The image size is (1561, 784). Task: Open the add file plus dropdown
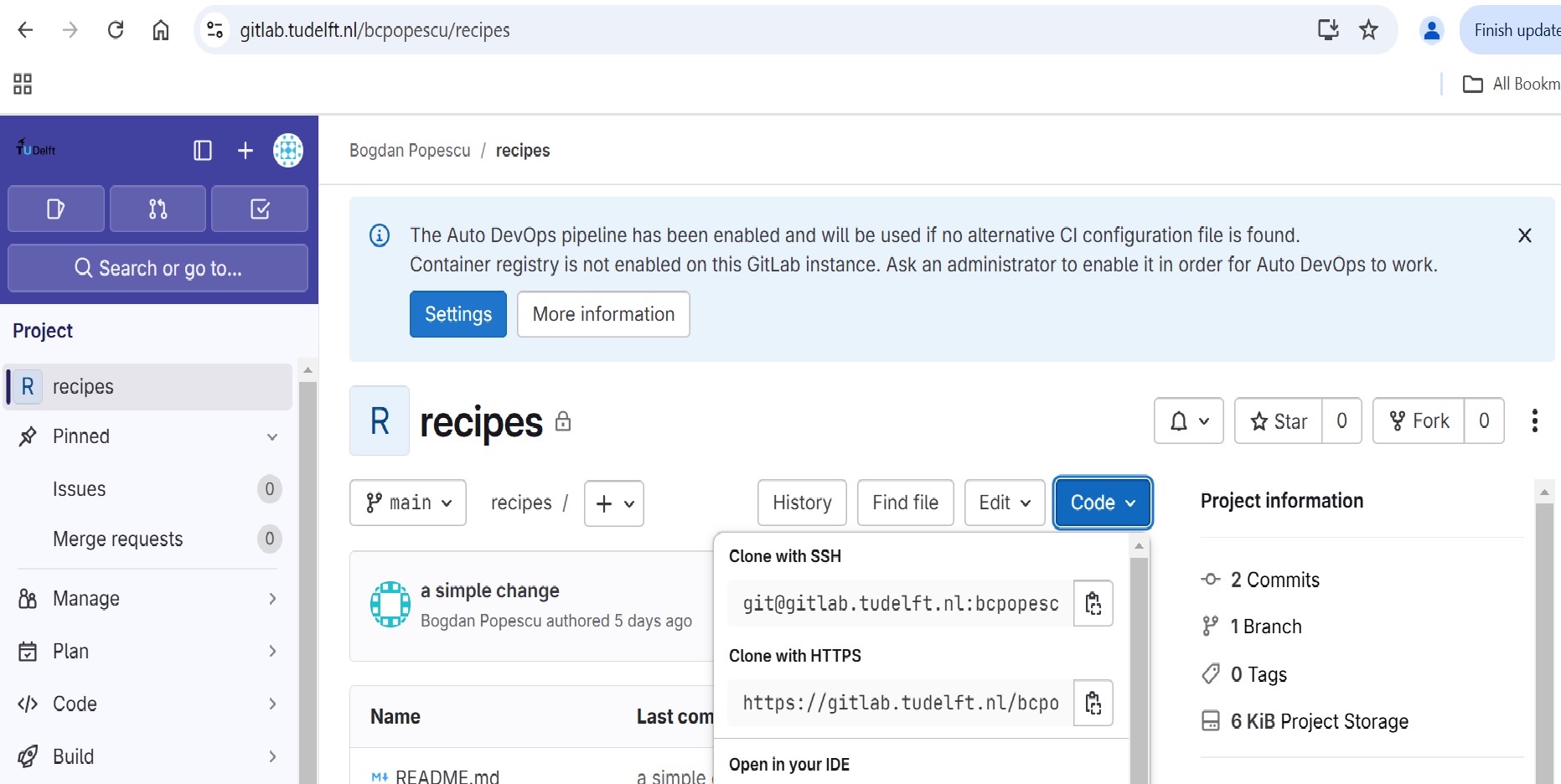point(614,503)
